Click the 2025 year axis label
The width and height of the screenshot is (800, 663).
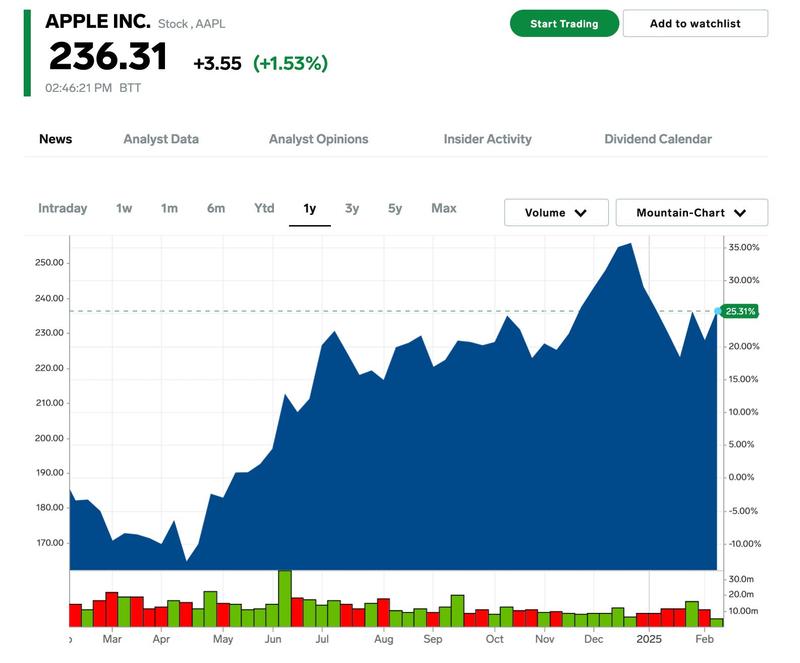(x=649, y=639)
